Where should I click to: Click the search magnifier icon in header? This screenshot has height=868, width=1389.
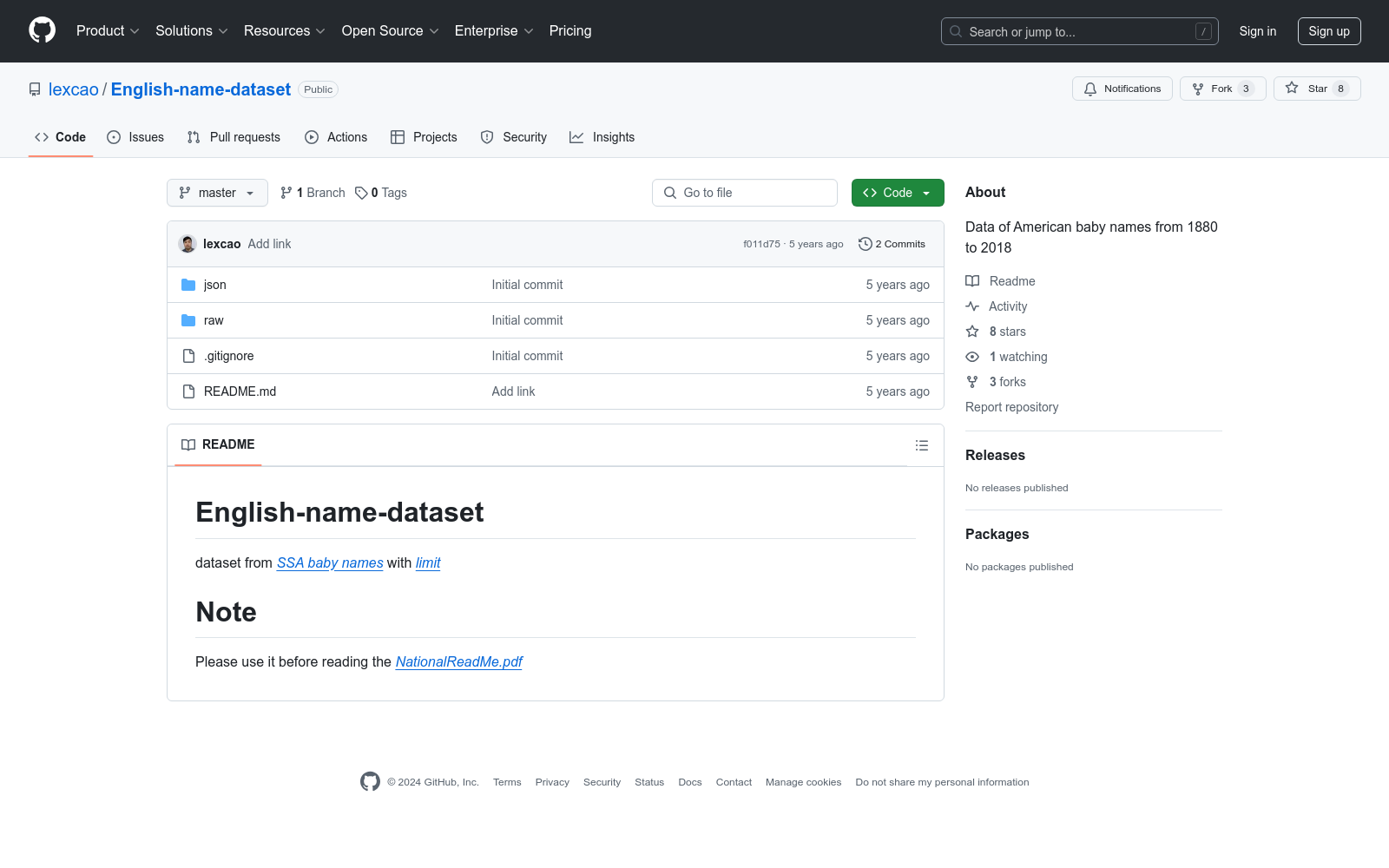pos(956,31)
